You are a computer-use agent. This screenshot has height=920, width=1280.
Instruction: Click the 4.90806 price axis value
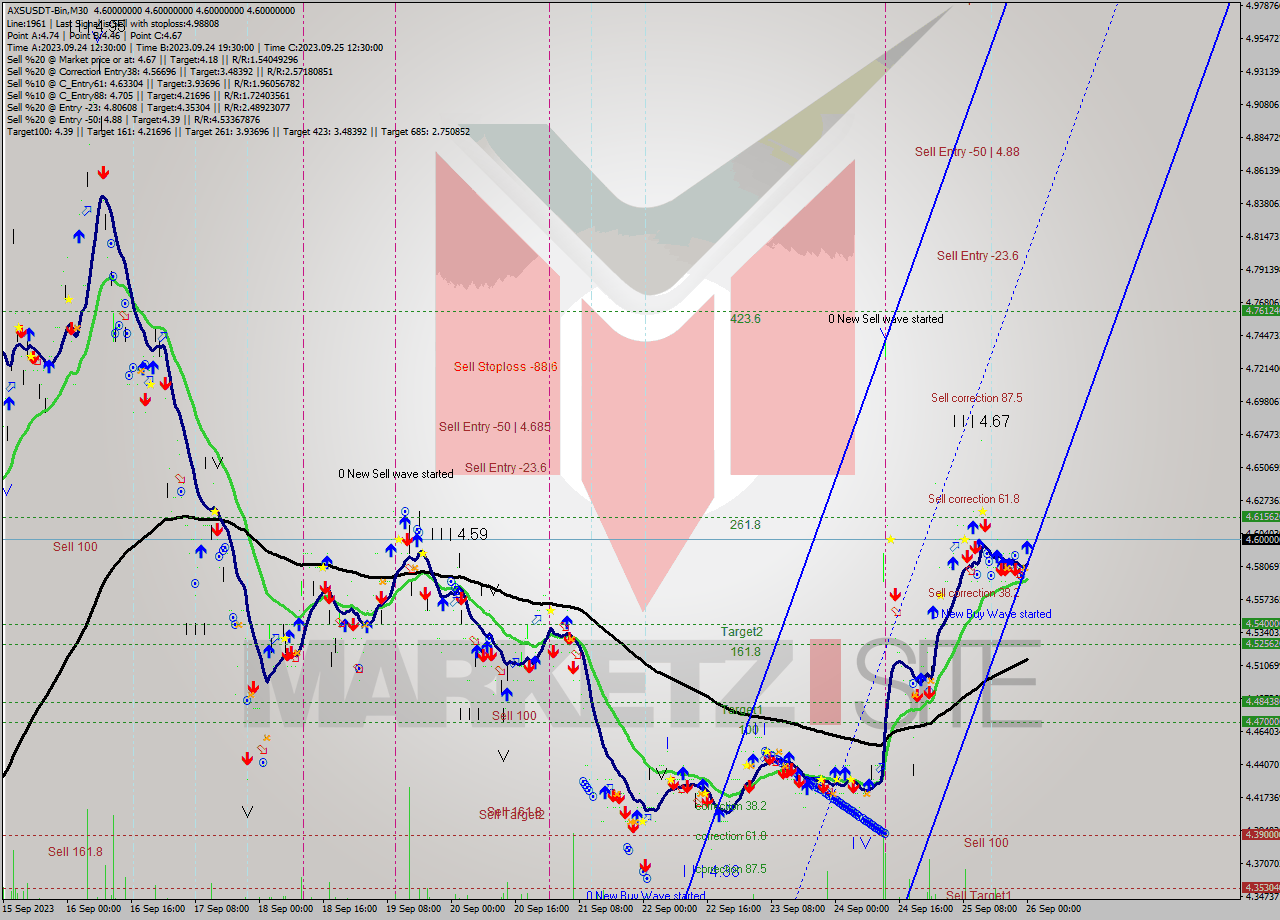1261,104
